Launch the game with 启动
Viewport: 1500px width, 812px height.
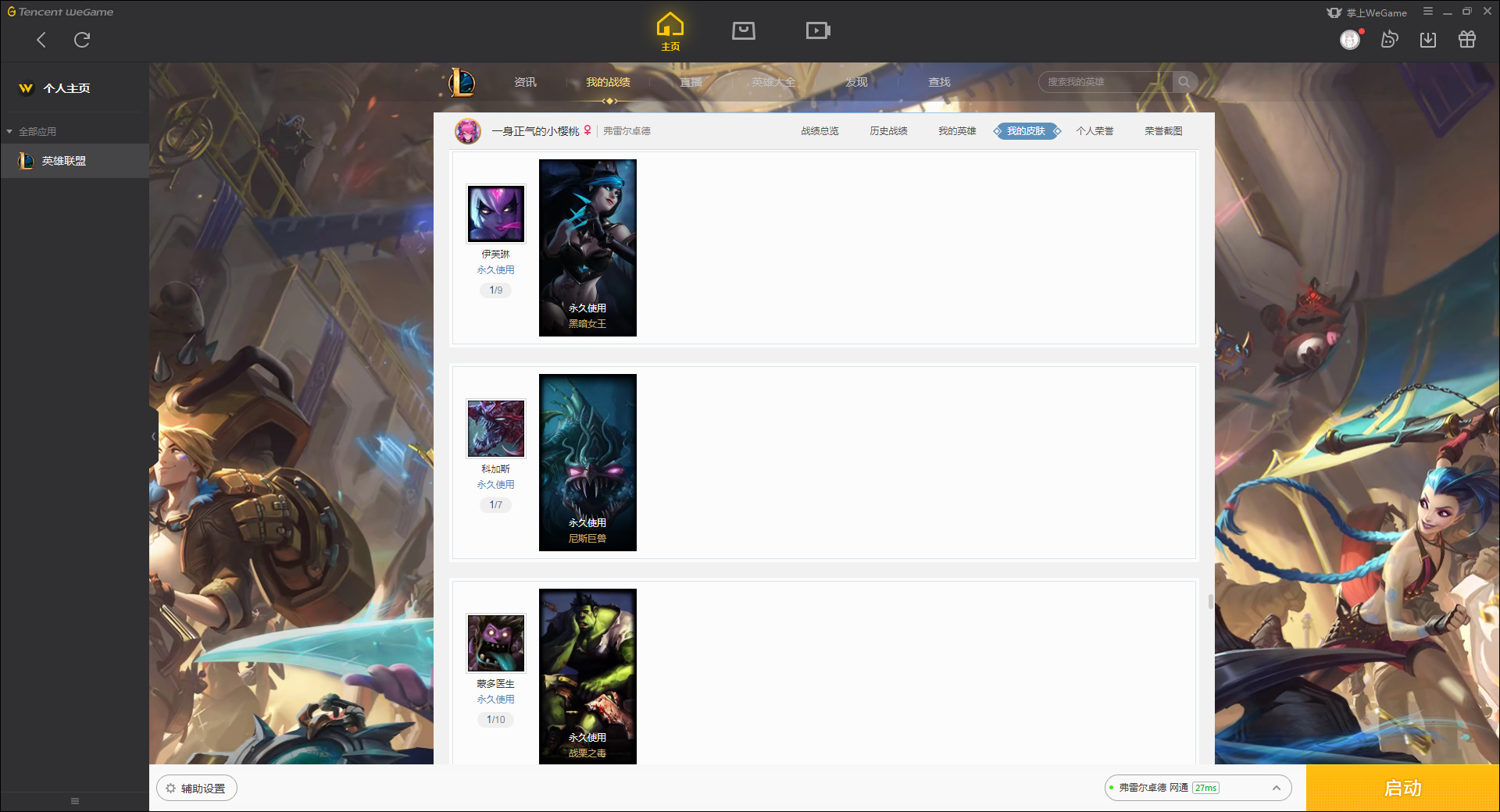pyautogui.click(x=1403, y=789)
